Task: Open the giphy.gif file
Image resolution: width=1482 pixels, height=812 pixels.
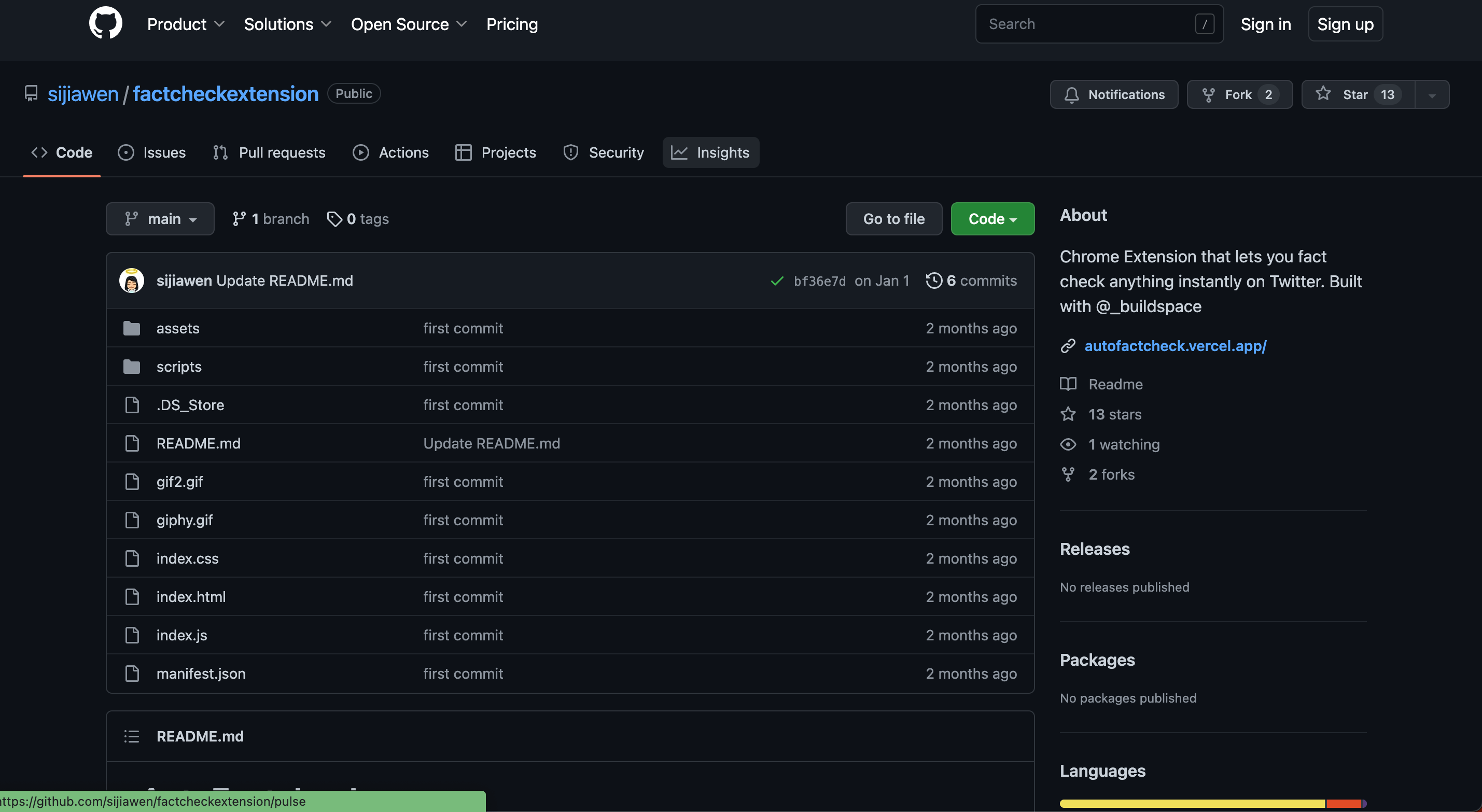Action: (185, 520)
